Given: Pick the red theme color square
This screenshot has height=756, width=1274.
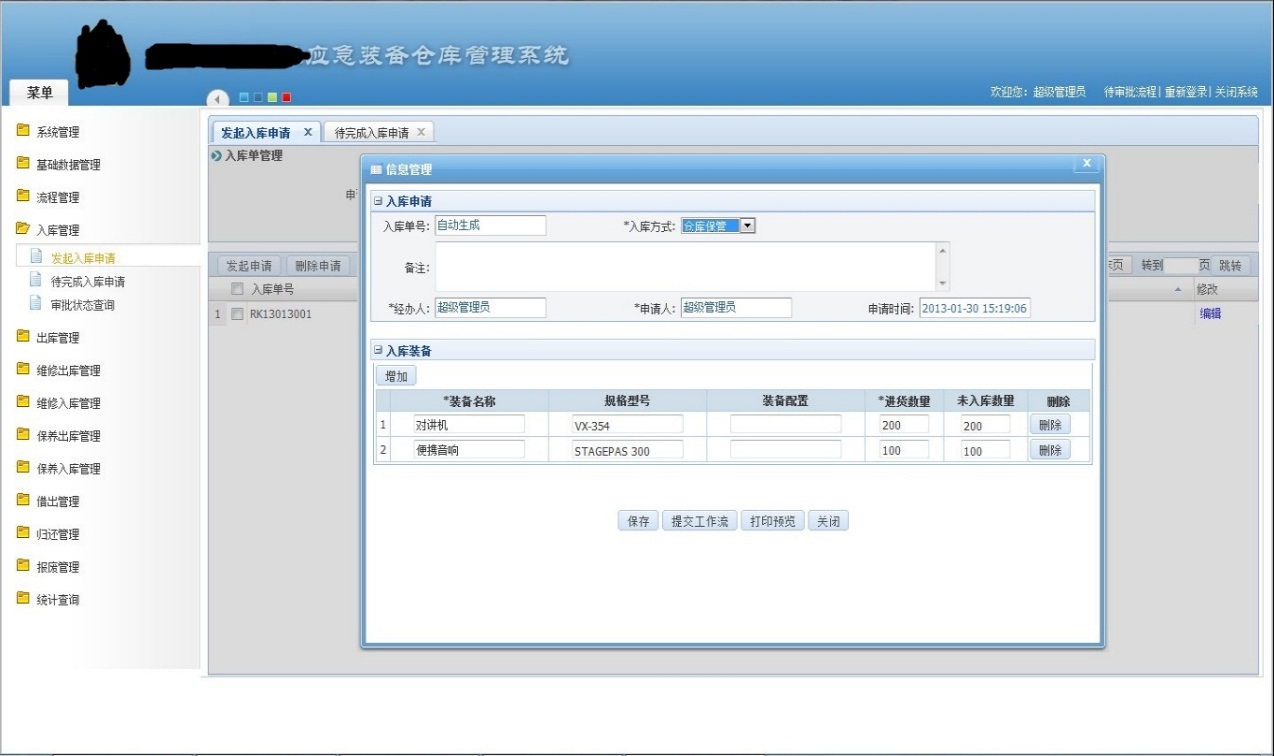Looking at the screenshot, I should click(x=286, y=97).
